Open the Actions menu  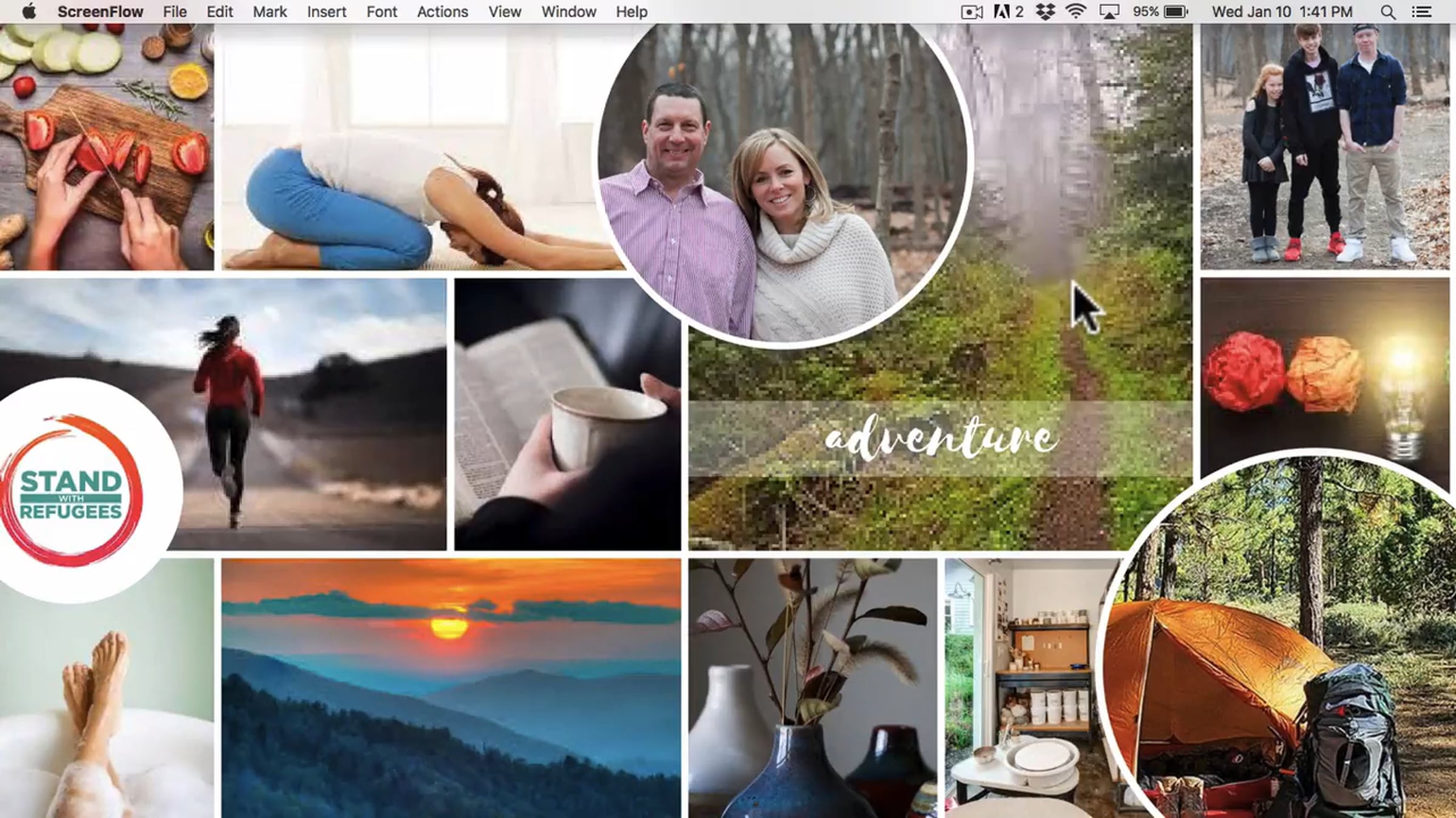coord(442,12)
